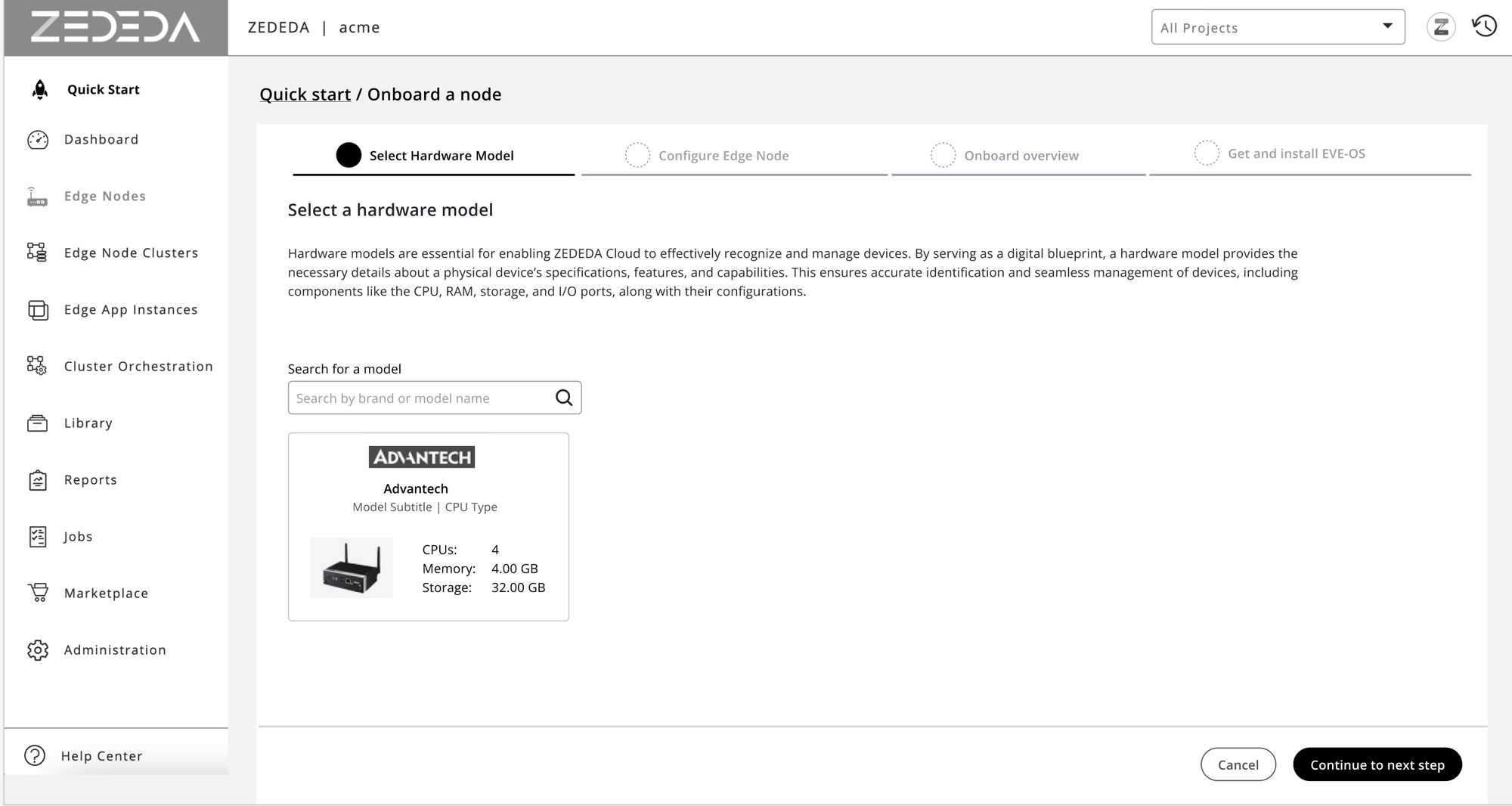This screenshot has height=806, width=1512.
Task: Open the user profile Z avatar
Action: (x=1441, y=27)
